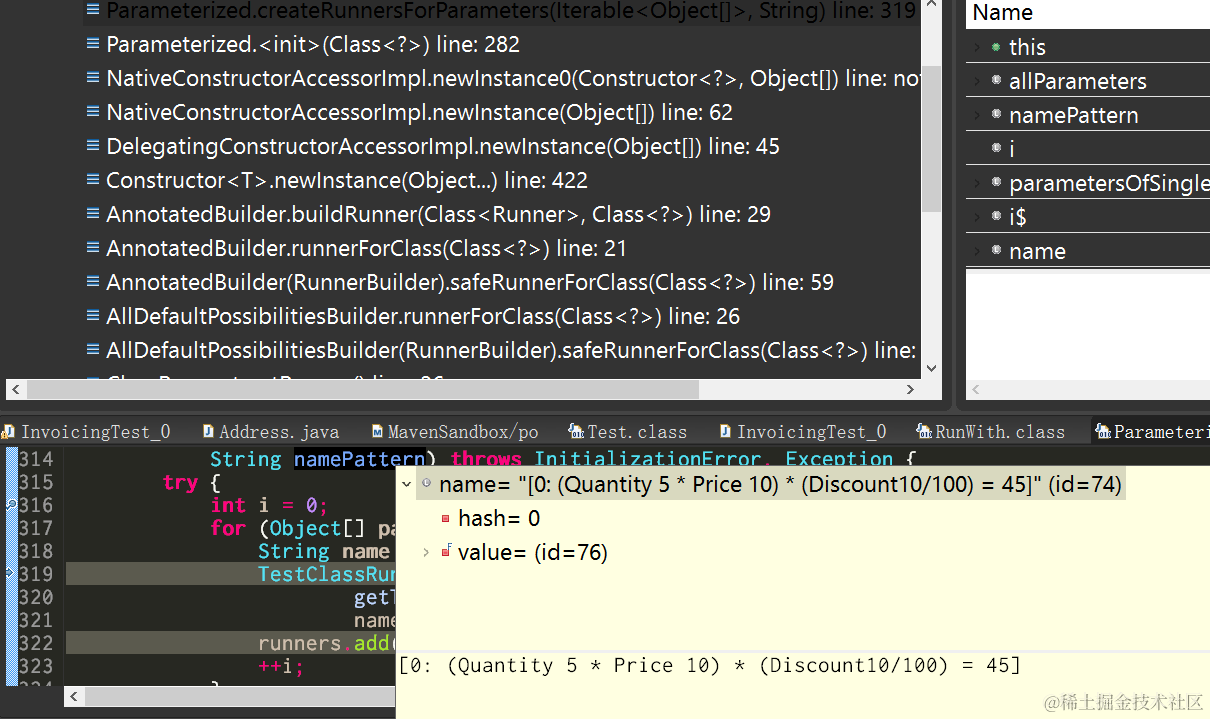Click 'try {' on line 315
Image resolution: width=1210 pixels, height=719 pixels.
(x=192, y=482)
